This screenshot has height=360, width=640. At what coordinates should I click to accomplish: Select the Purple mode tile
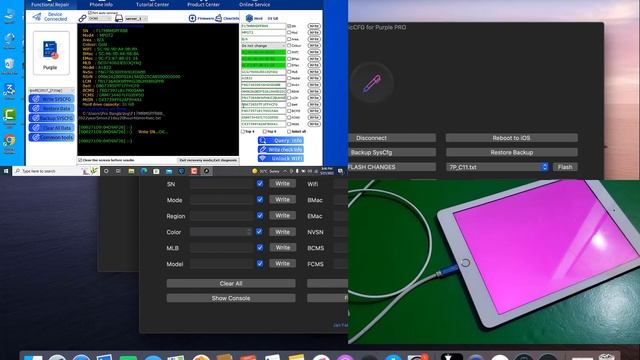tap(51, 53)
